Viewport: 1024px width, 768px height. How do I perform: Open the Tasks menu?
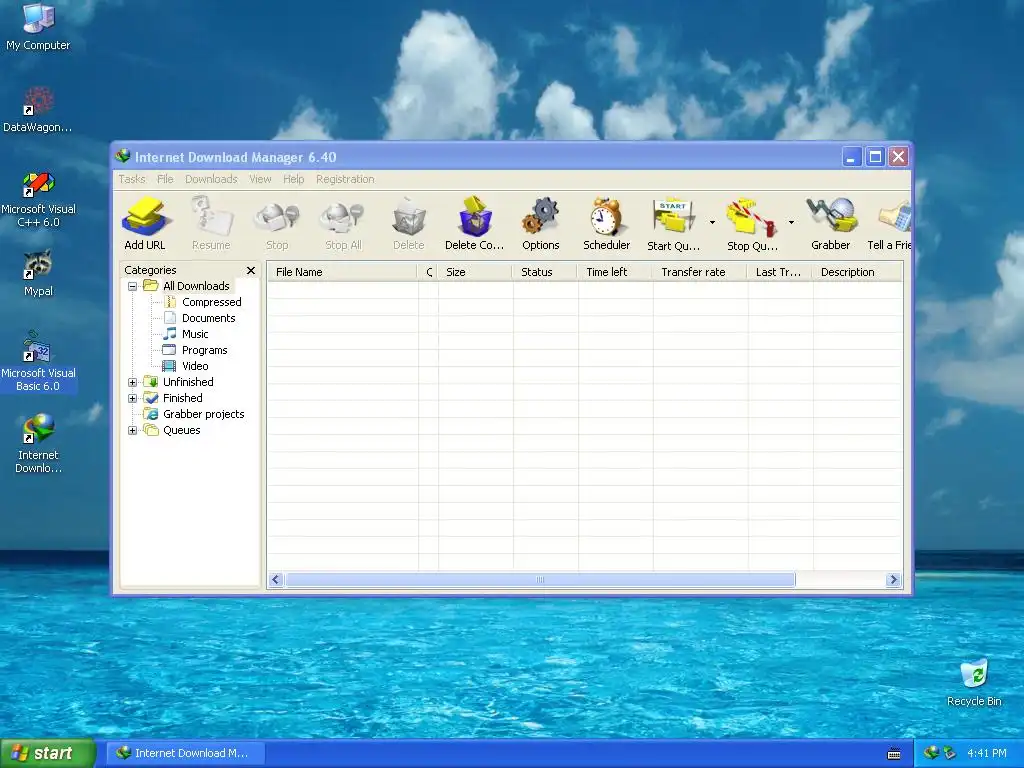132,179
